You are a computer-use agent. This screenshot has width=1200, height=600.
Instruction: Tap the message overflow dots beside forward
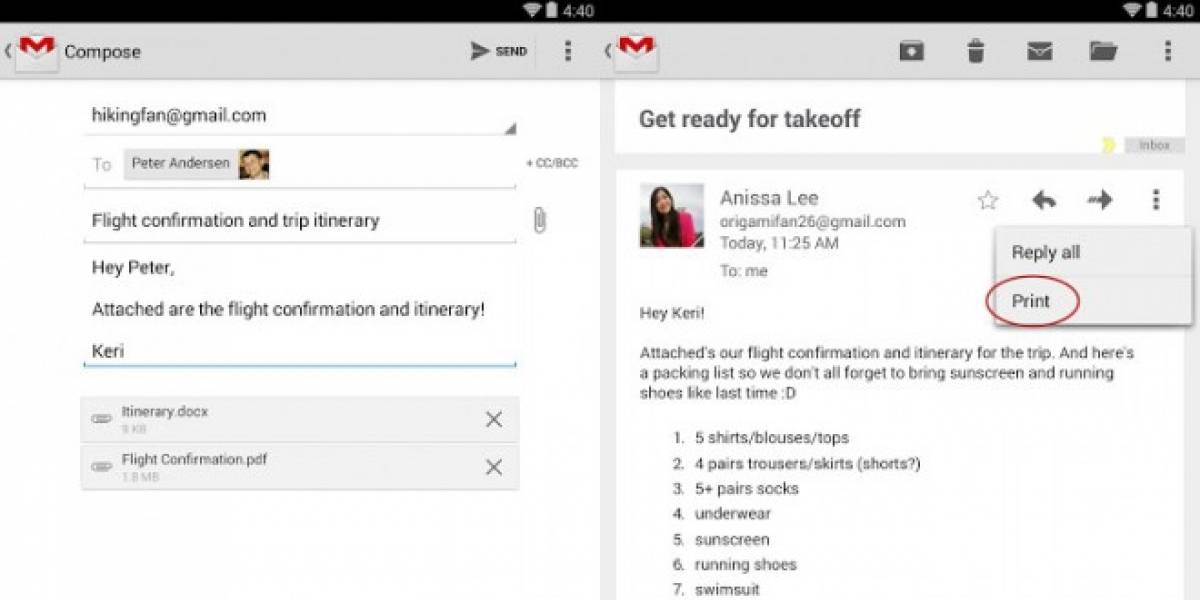point(1156,201)
